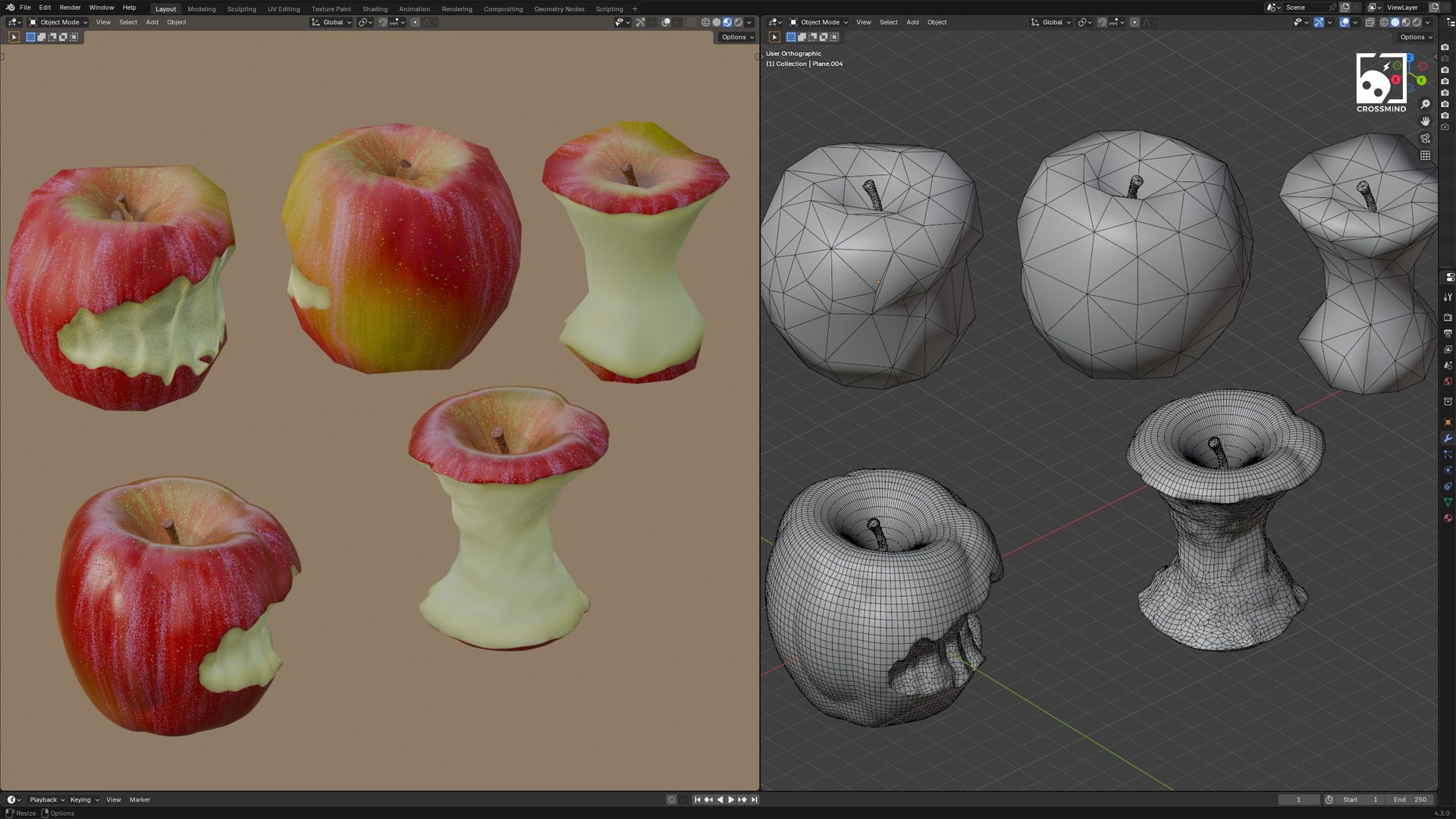Click the End frame 250 field

1410,799
